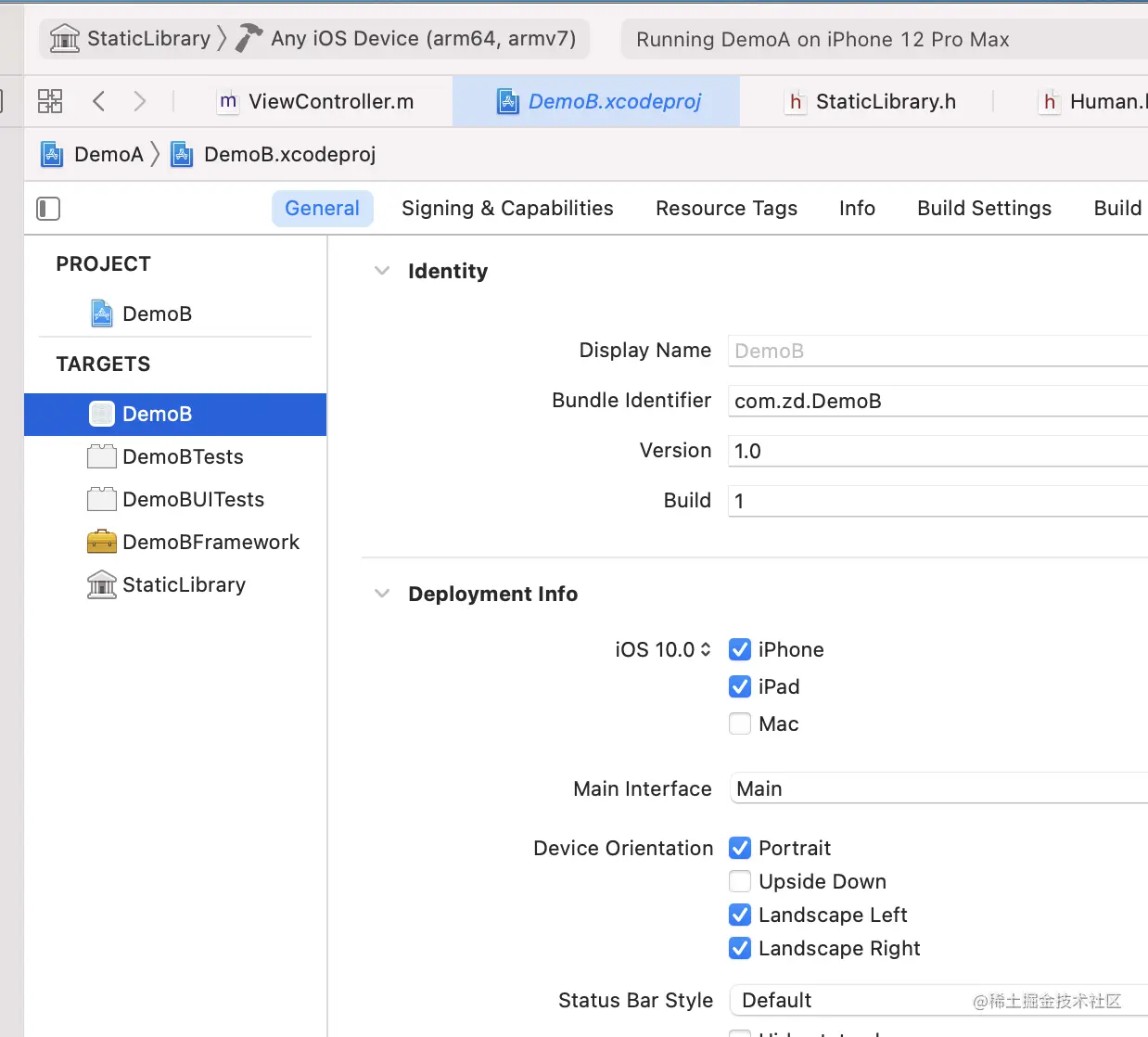Uncheck the iPhone device checkbox
1148x1037 pixels.
pos(740,649)
